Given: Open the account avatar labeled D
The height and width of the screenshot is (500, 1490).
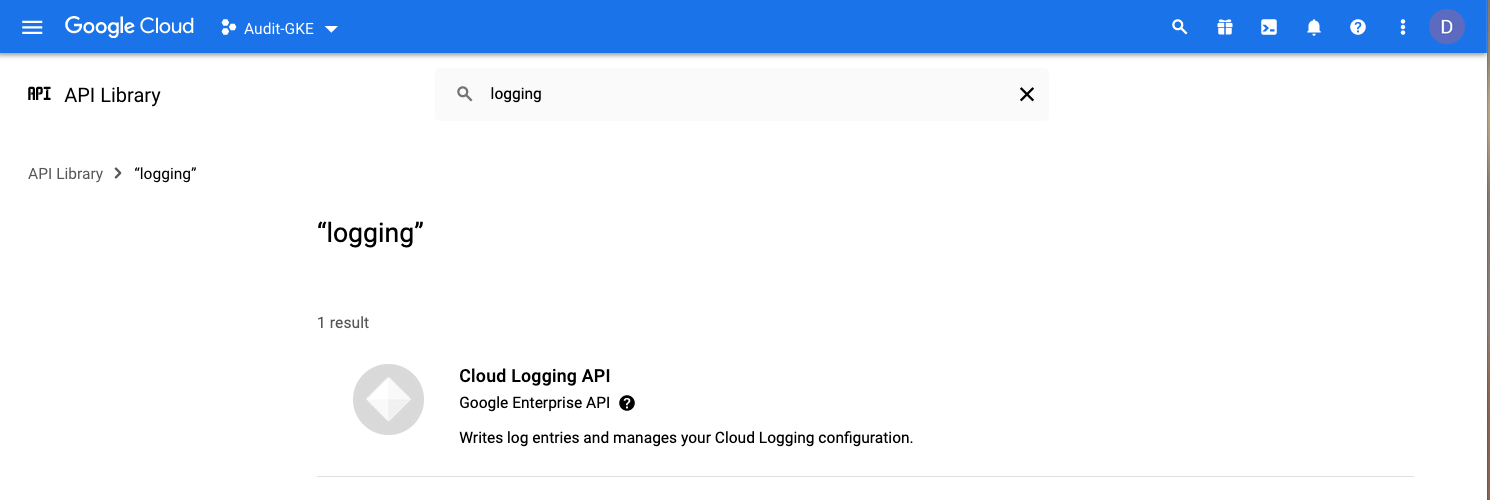Looking at the screenshot, I should click(x=1446, y=27).
